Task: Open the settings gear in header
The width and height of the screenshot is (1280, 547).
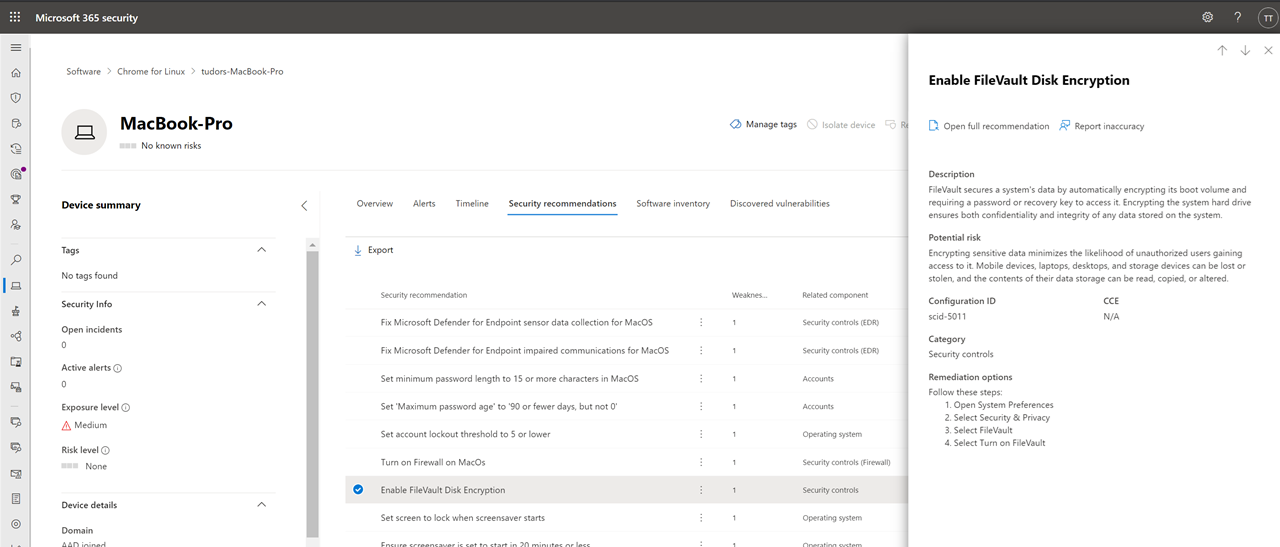Action: (x=1207, y=17)
